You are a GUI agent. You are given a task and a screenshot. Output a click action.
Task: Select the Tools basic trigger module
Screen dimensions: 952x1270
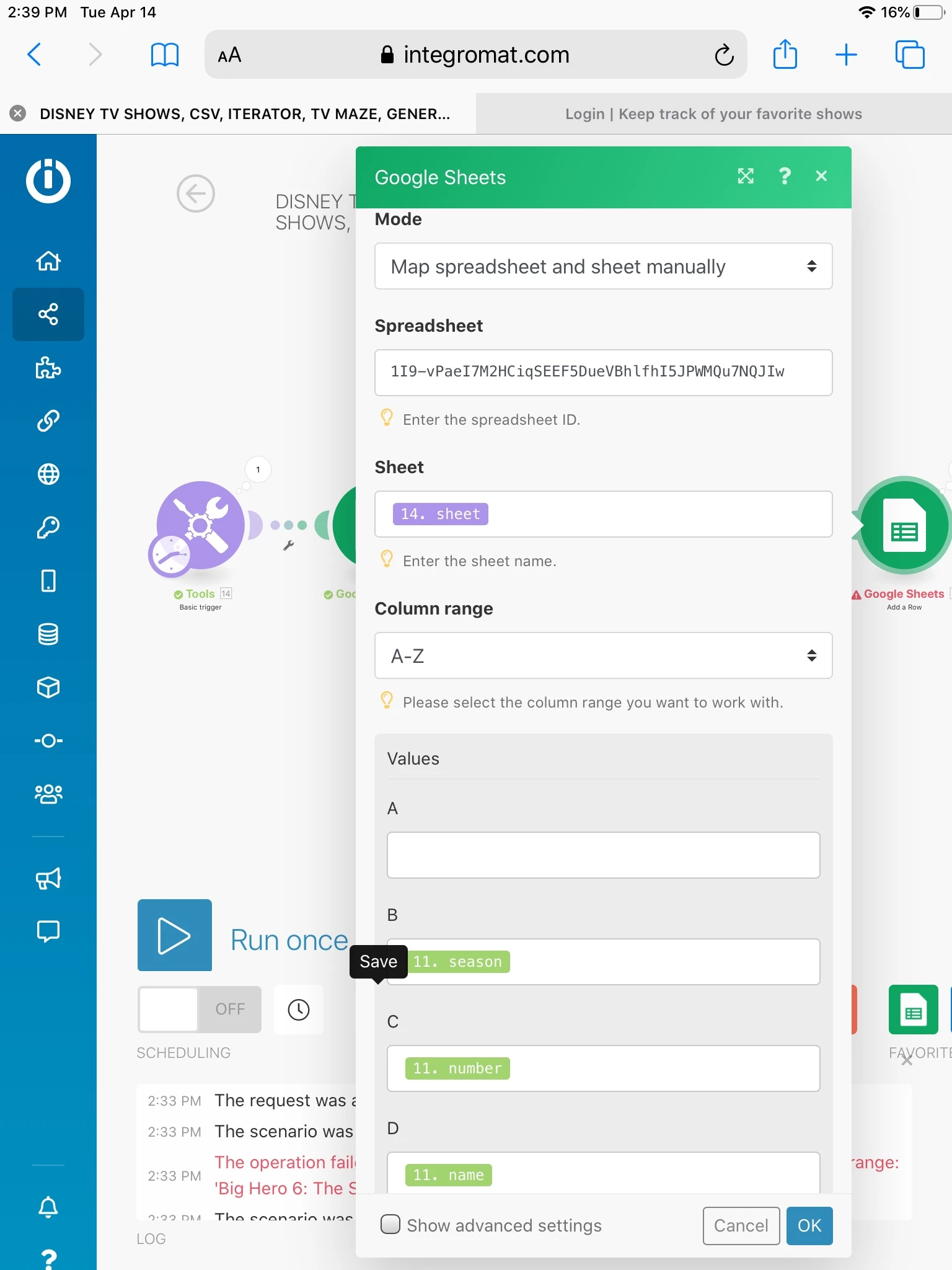pyautogui.click(x=200, y=526)
